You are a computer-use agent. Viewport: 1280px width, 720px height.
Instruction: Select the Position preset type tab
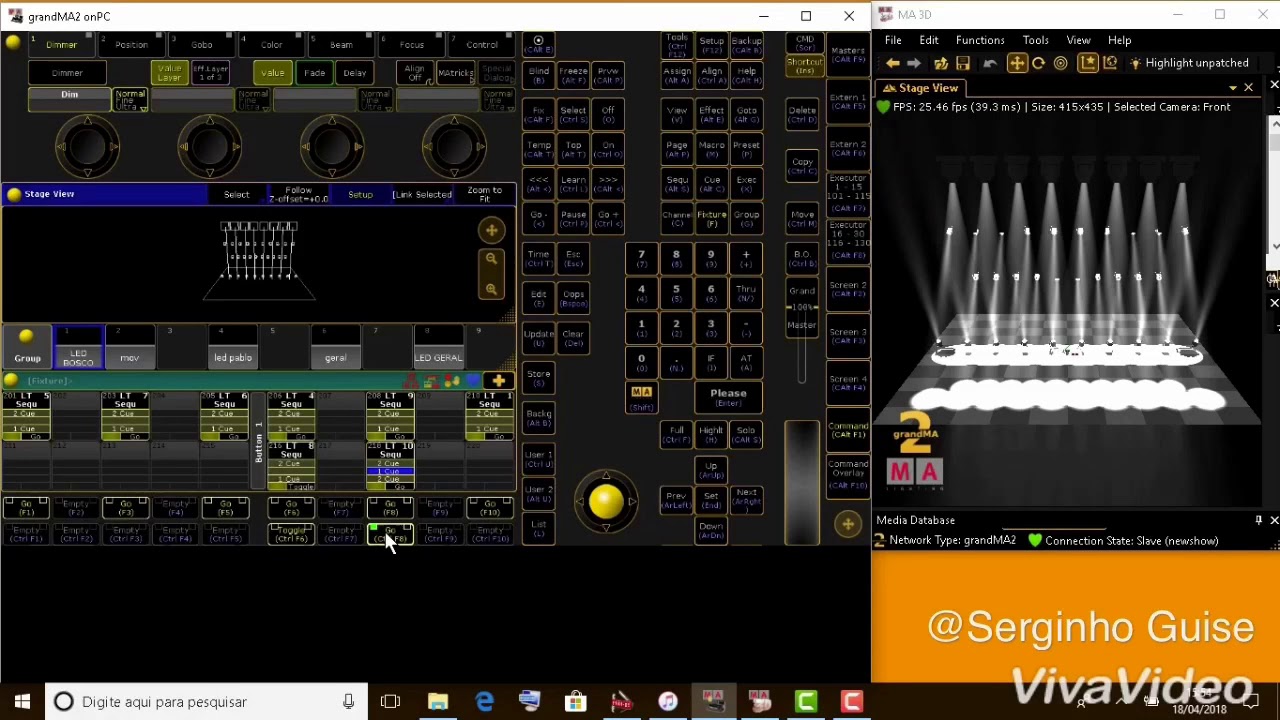tap(131, 45)
